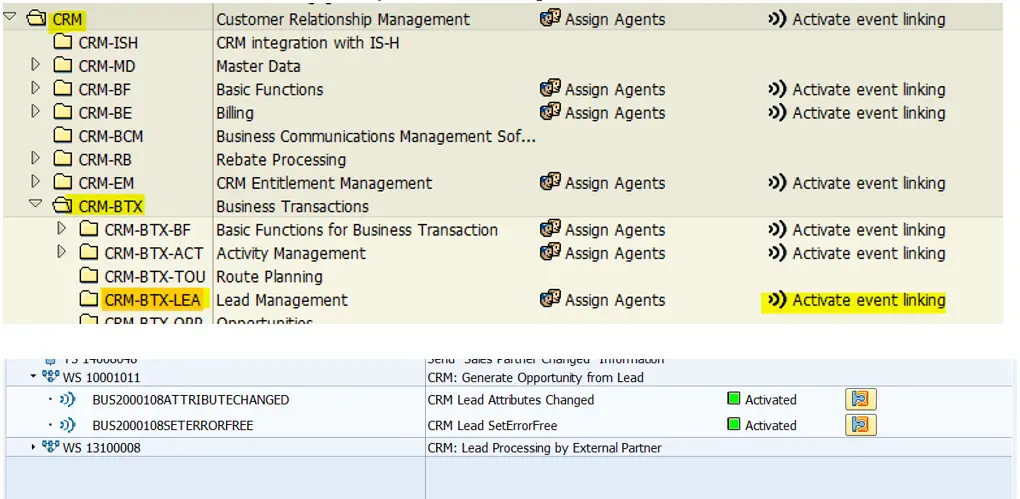Viewport: 1020px width, 499px height.
Task: Open detail button for BUS2000108ATTRIBUTECHANGED event
Action: click(x=860, y=399)
